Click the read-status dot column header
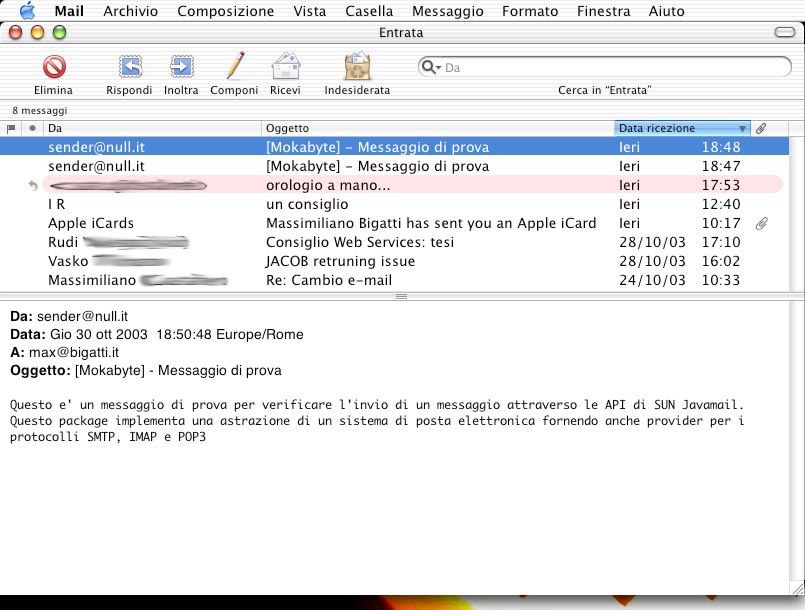Viewport: 805px width, 610px height. coord(32,128)
